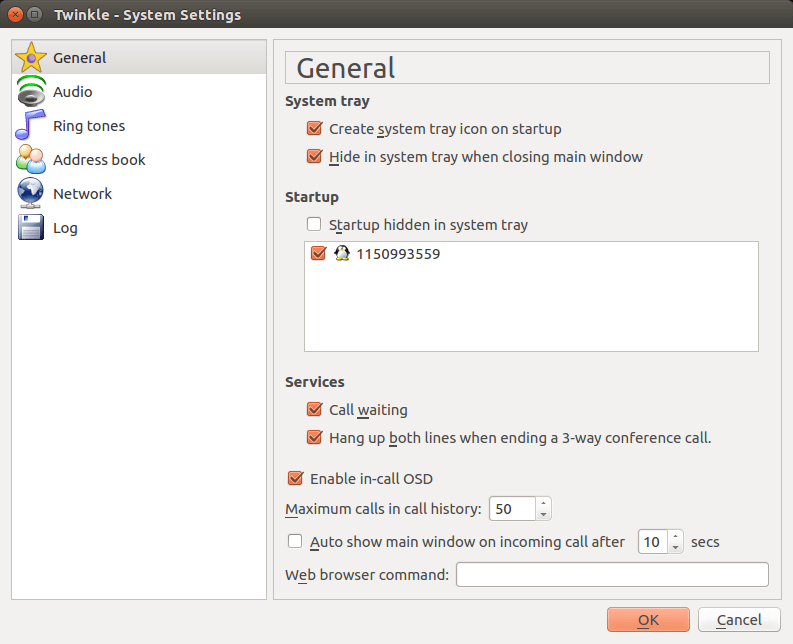Open Address book people icon
Screen dimensions: 793x644
point(31,159)
